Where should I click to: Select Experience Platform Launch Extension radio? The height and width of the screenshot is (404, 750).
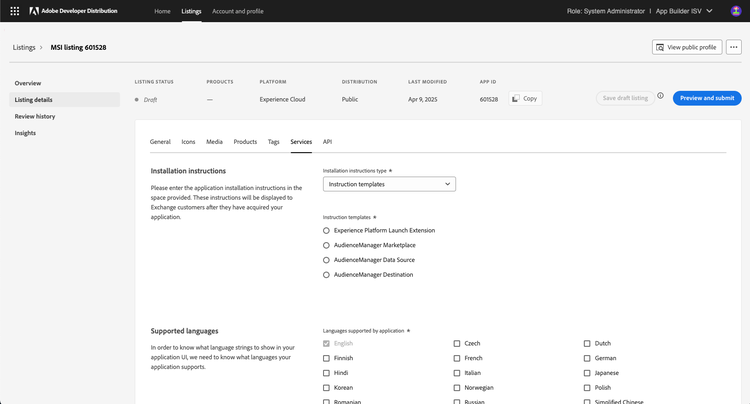click(x=326, y=230)
